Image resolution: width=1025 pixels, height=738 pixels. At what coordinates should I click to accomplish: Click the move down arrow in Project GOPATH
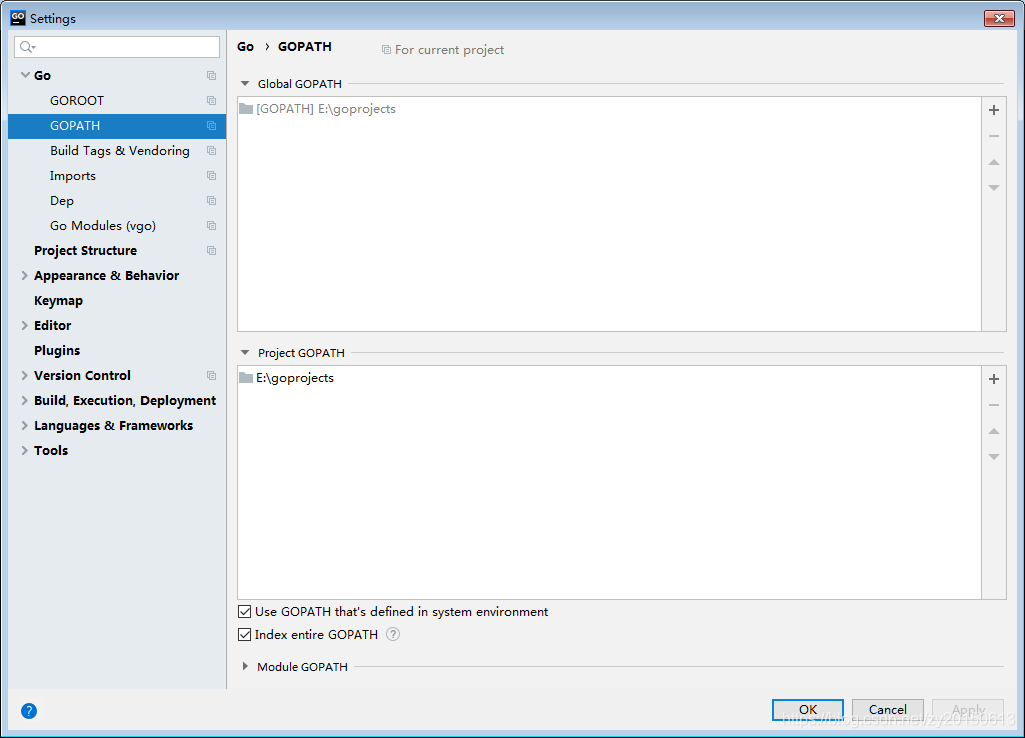994,457
